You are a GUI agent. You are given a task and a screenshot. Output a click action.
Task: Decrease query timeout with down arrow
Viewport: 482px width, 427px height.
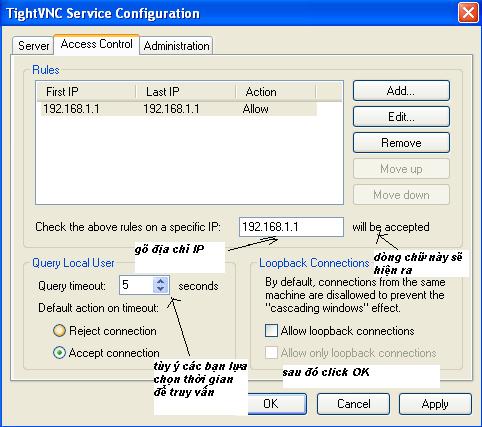(x=161, y=289)
